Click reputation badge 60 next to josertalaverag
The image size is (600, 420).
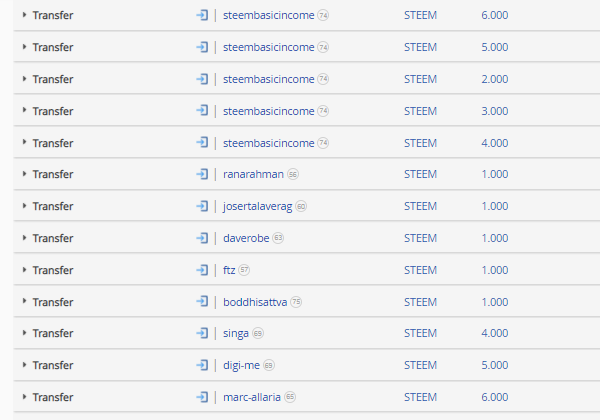click(301, 207)
